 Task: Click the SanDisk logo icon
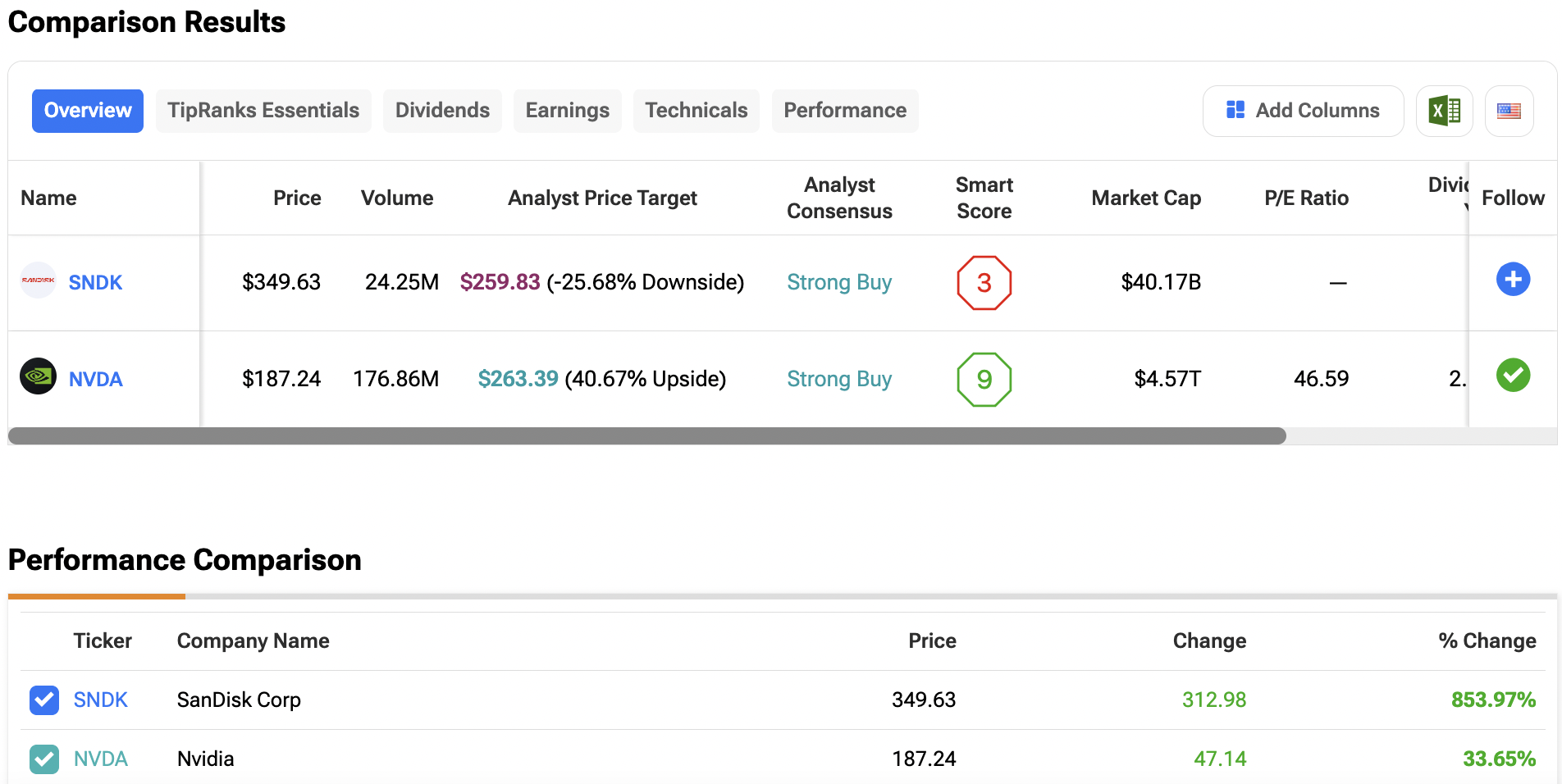tap(38, 280)
